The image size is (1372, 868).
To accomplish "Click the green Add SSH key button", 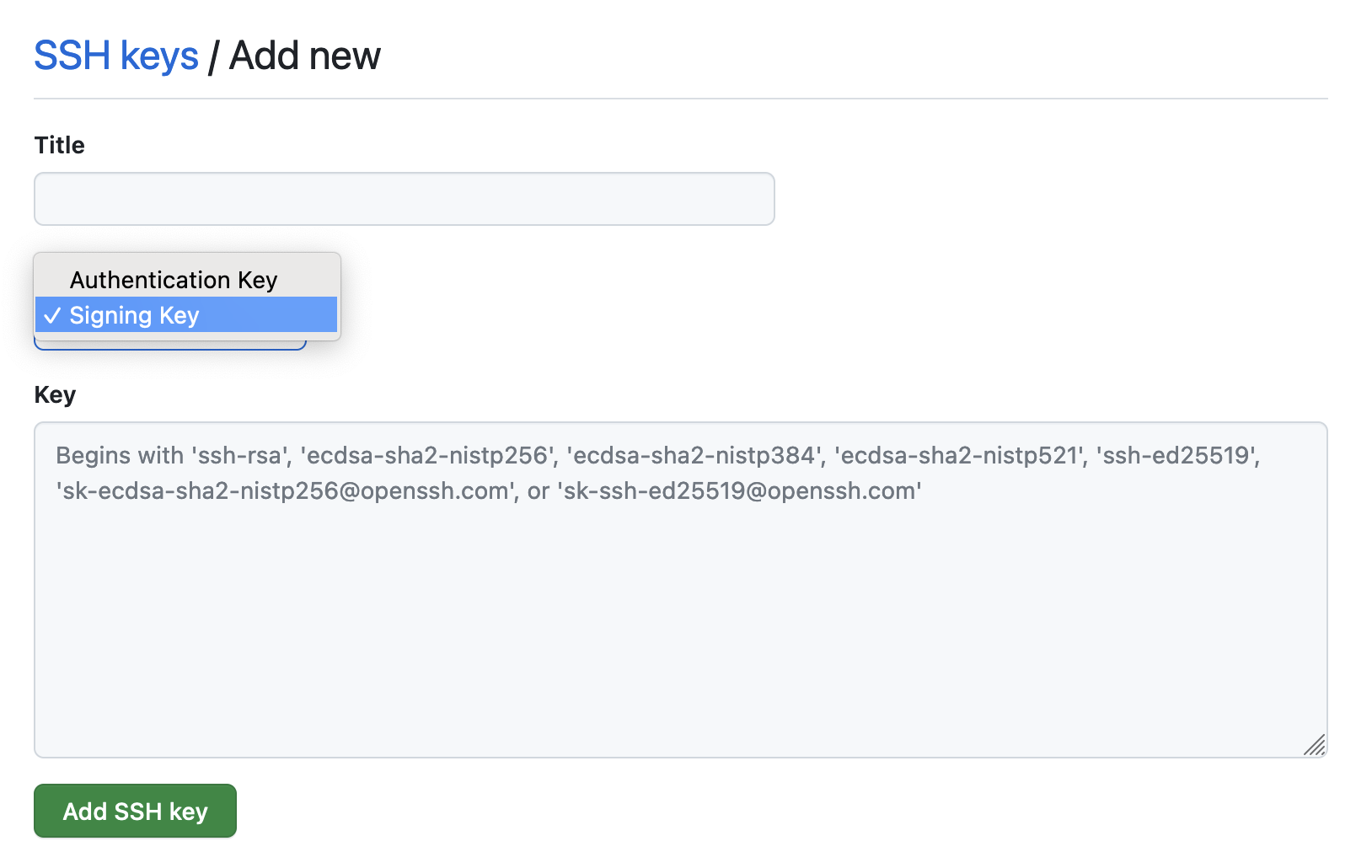I will pyautogui.click(x=134, y=811).
